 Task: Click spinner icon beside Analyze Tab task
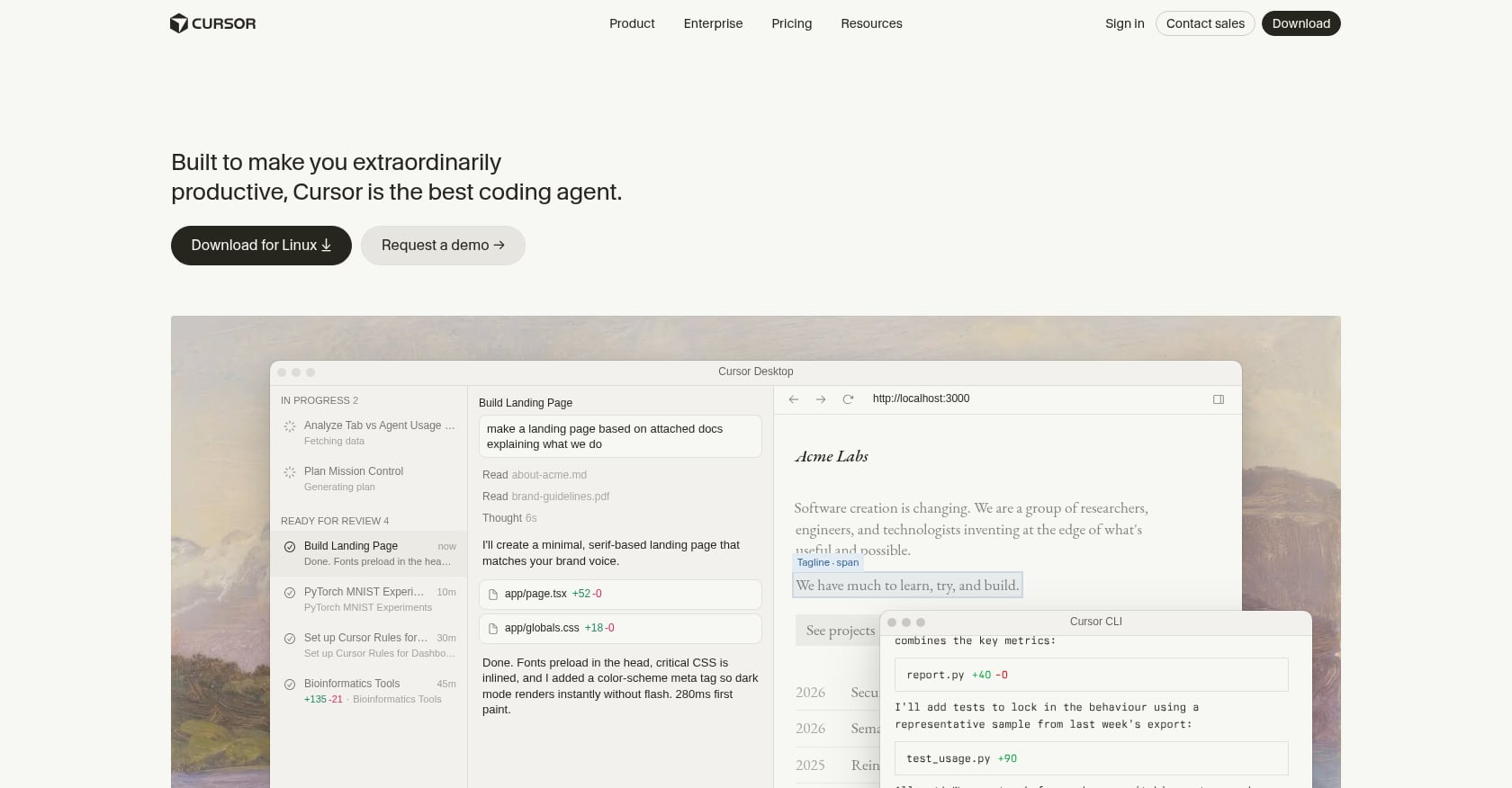[290, 426]
